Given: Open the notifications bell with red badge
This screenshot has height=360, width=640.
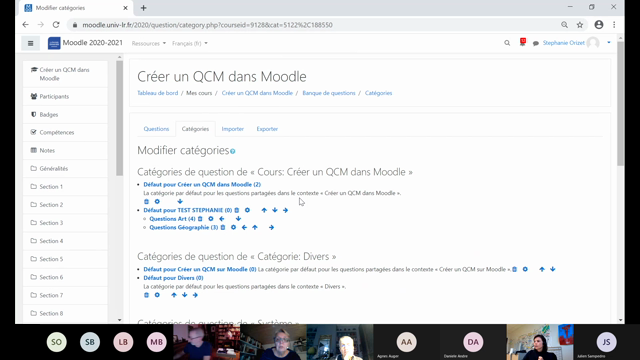Looking at the screenshot, I should [523, 42].
